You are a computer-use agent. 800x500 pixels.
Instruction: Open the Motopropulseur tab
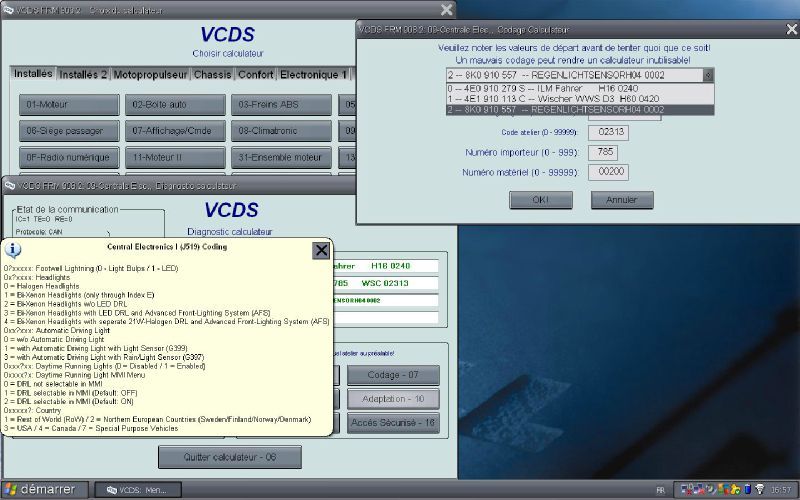coord(150,74)
